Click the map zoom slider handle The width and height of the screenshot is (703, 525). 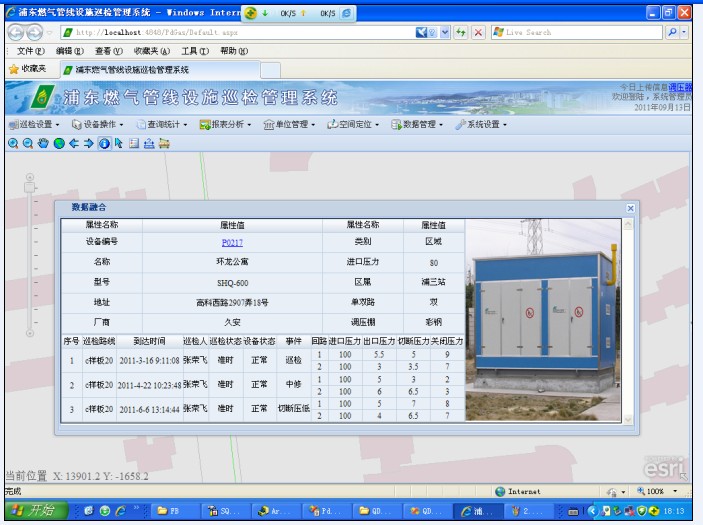[30, 186]
